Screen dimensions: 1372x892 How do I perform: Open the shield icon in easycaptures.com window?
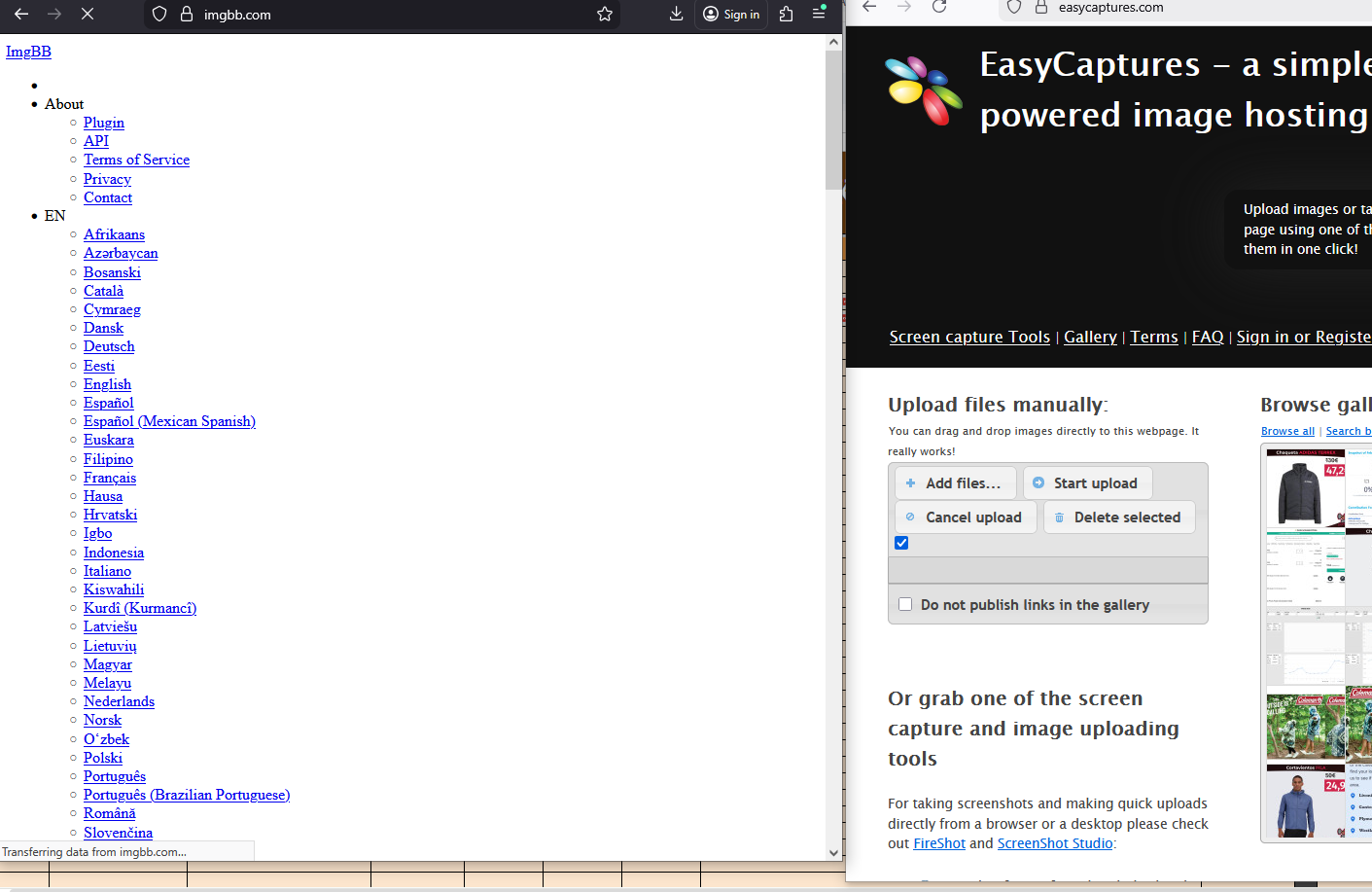click(1014, 7)
